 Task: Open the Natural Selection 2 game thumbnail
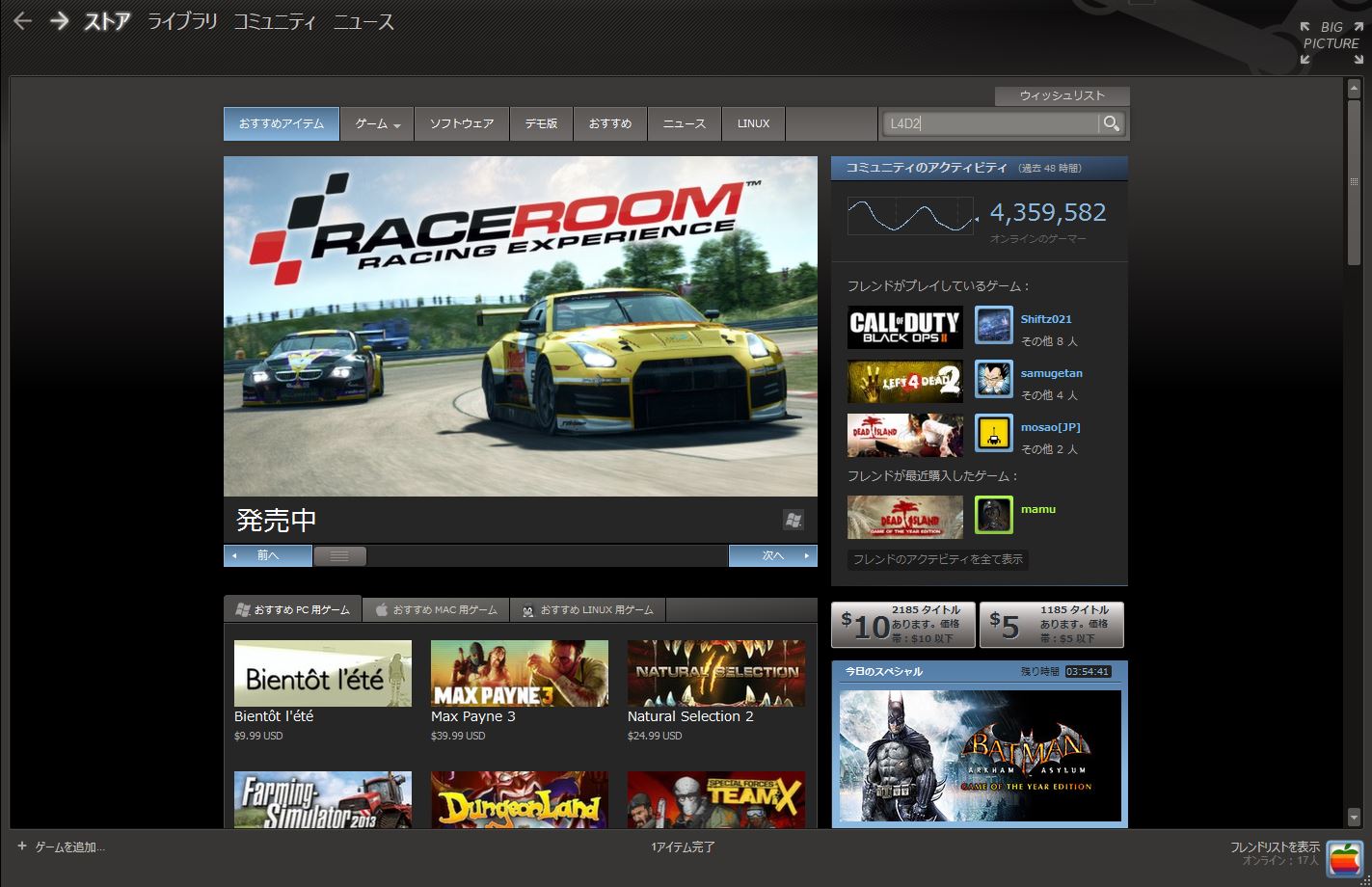(x=716, y=673)
